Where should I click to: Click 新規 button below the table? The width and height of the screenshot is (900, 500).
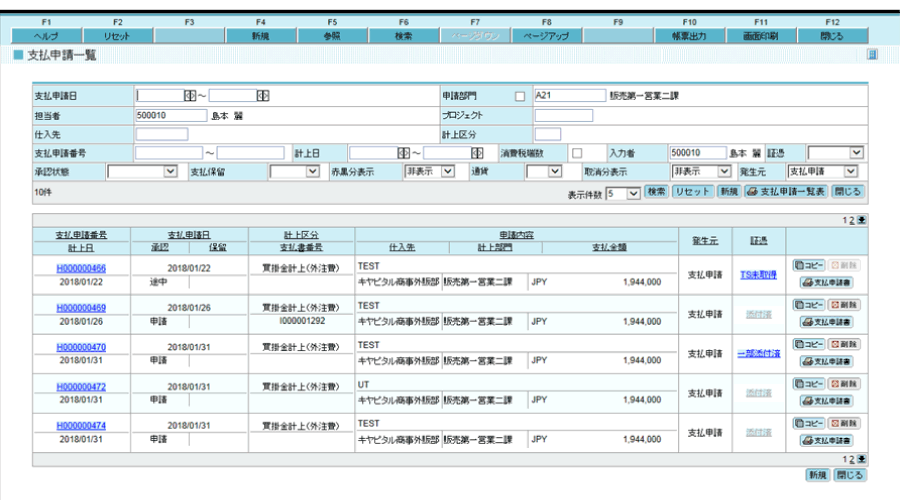[817, 475]
